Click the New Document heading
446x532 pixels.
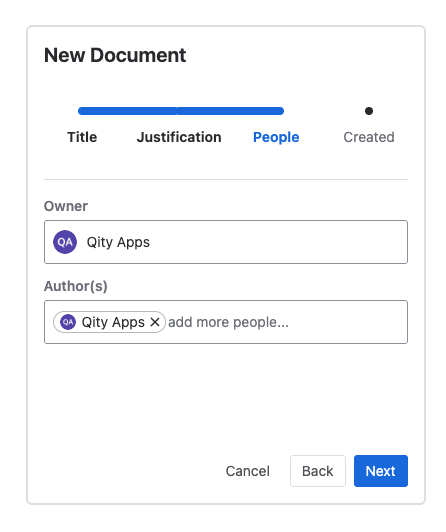click(x=115, y=55)
